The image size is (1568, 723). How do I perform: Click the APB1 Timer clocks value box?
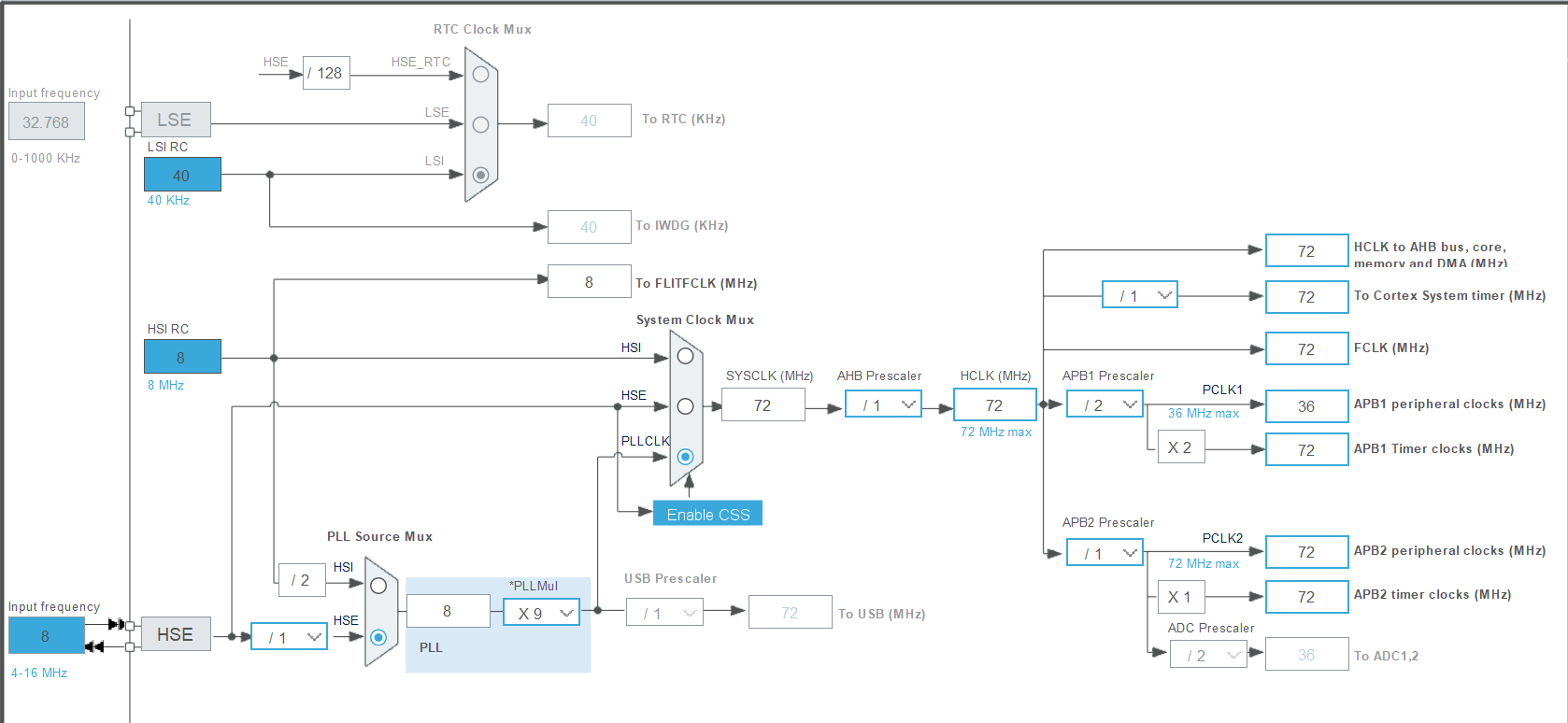pos(1306,449)
